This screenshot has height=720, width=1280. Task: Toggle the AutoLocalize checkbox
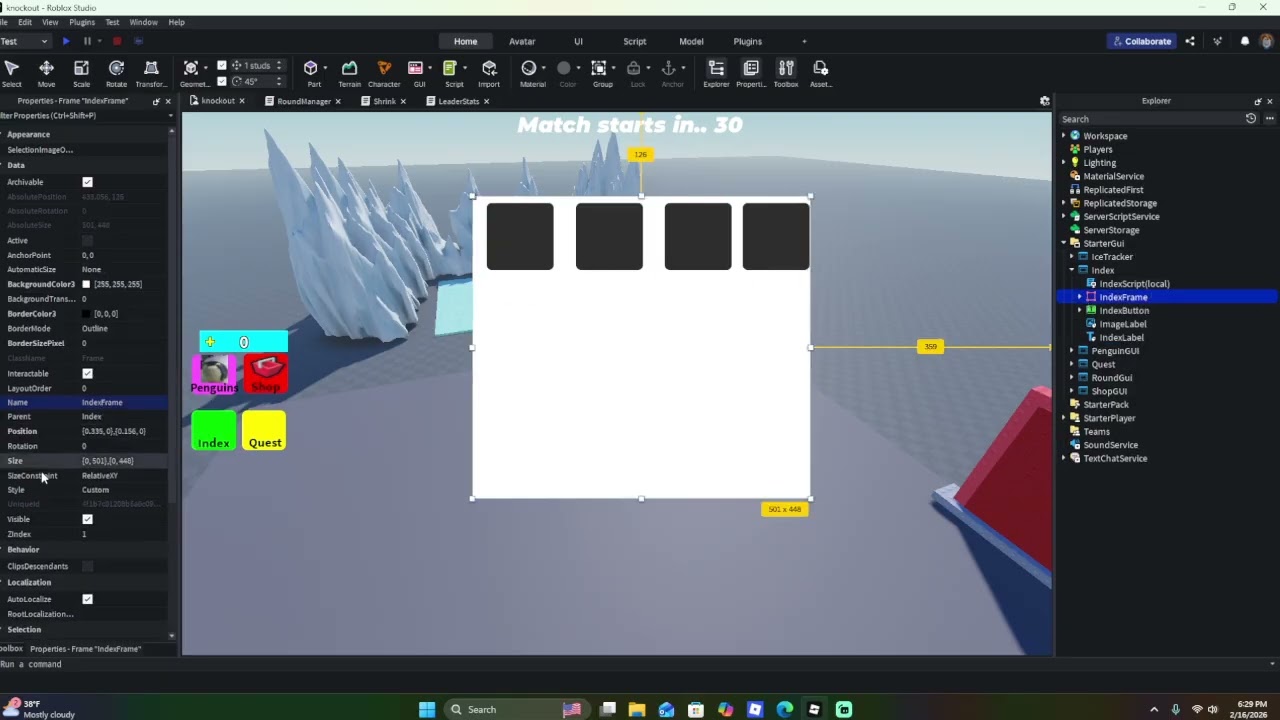click(x=87, y=599)
